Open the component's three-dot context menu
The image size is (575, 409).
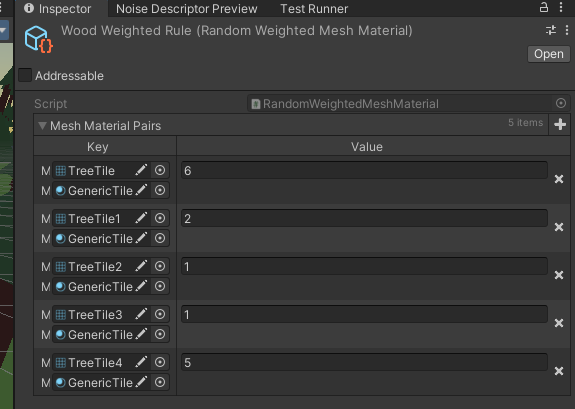pyautogui.click(x=567, y=30)
